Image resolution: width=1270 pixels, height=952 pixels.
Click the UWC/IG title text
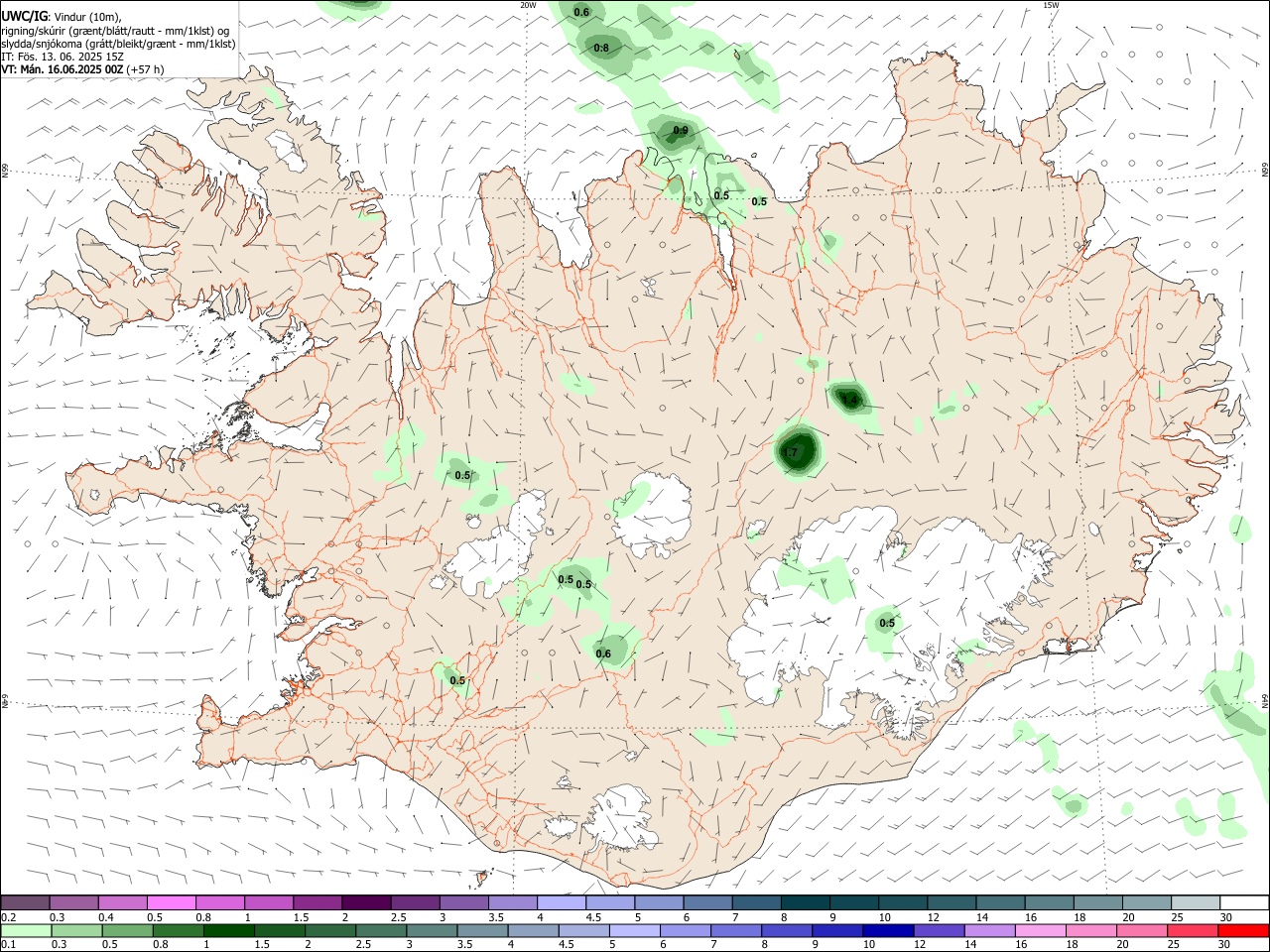(x=24, y=17)
